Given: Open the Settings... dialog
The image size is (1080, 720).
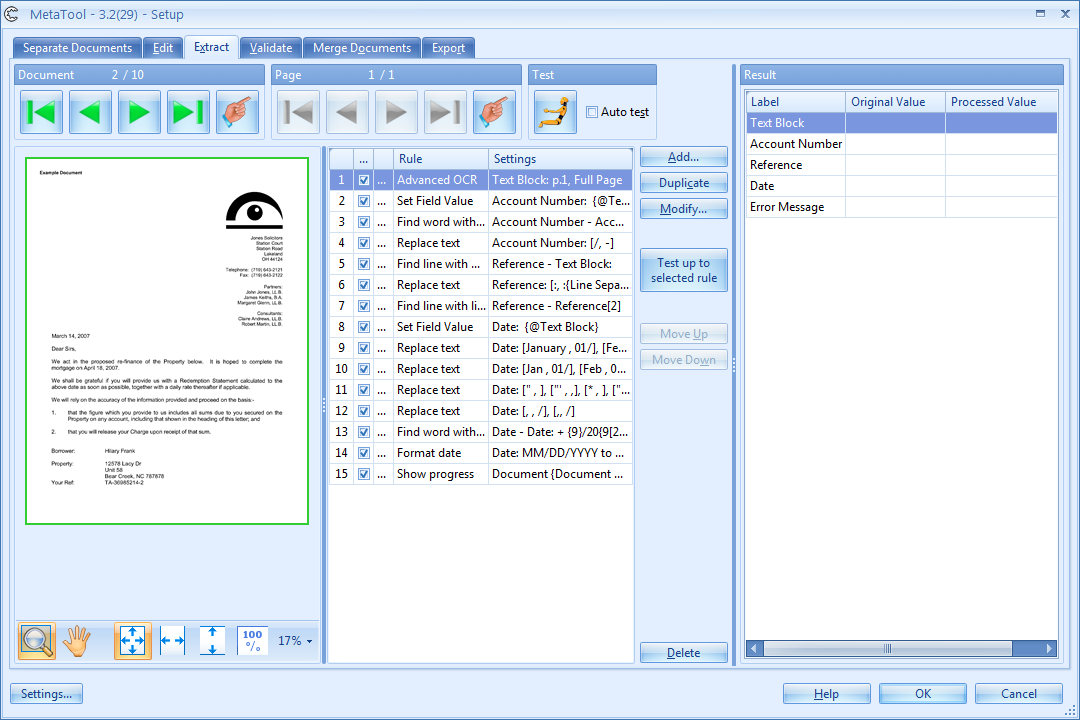Looking at the screenshot, I should [x=46, y=694].
